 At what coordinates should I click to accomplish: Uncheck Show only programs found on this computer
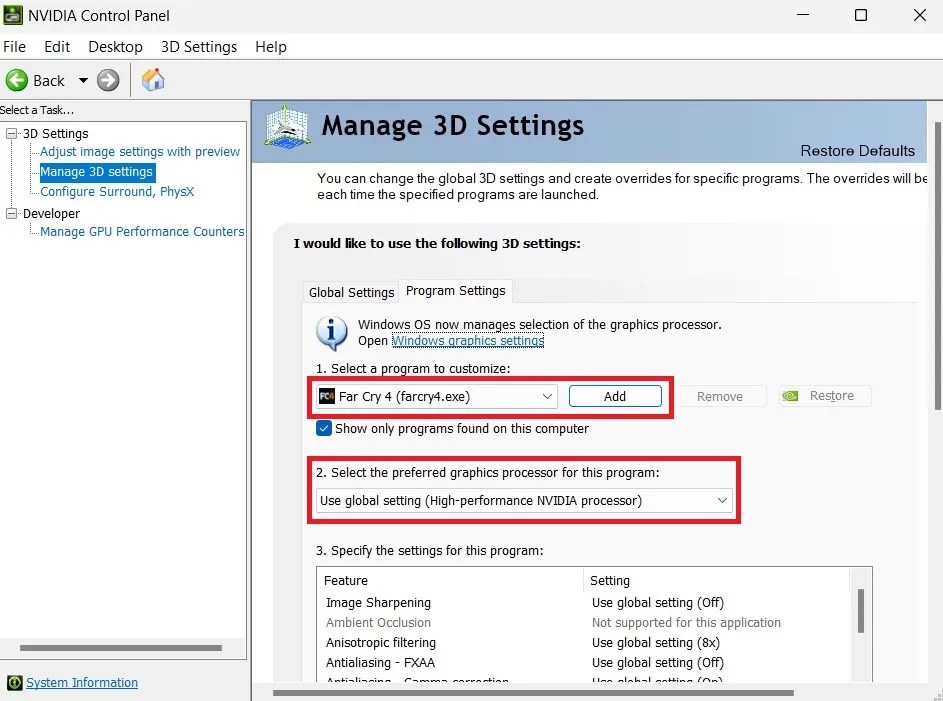click(324, 427)
